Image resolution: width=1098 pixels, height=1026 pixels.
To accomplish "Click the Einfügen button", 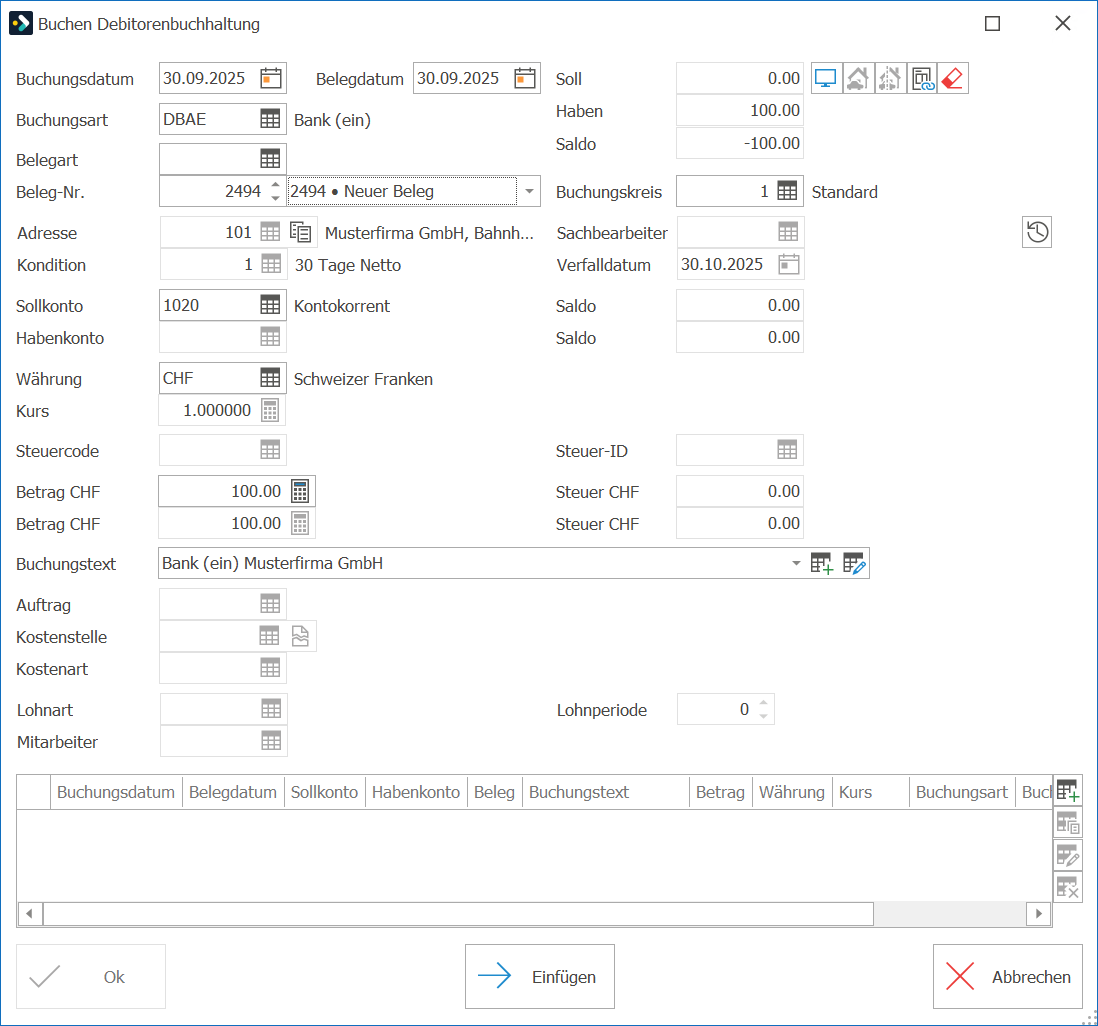I will pyautogui.click(x=540, y=977).
